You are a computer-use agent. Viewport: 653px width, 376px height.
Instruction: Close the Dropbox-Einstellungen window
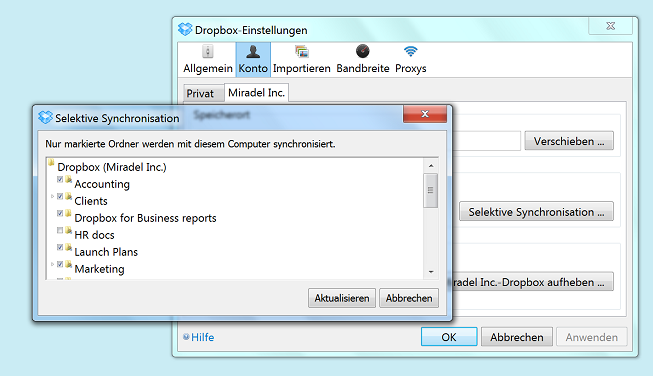[611, 26]
